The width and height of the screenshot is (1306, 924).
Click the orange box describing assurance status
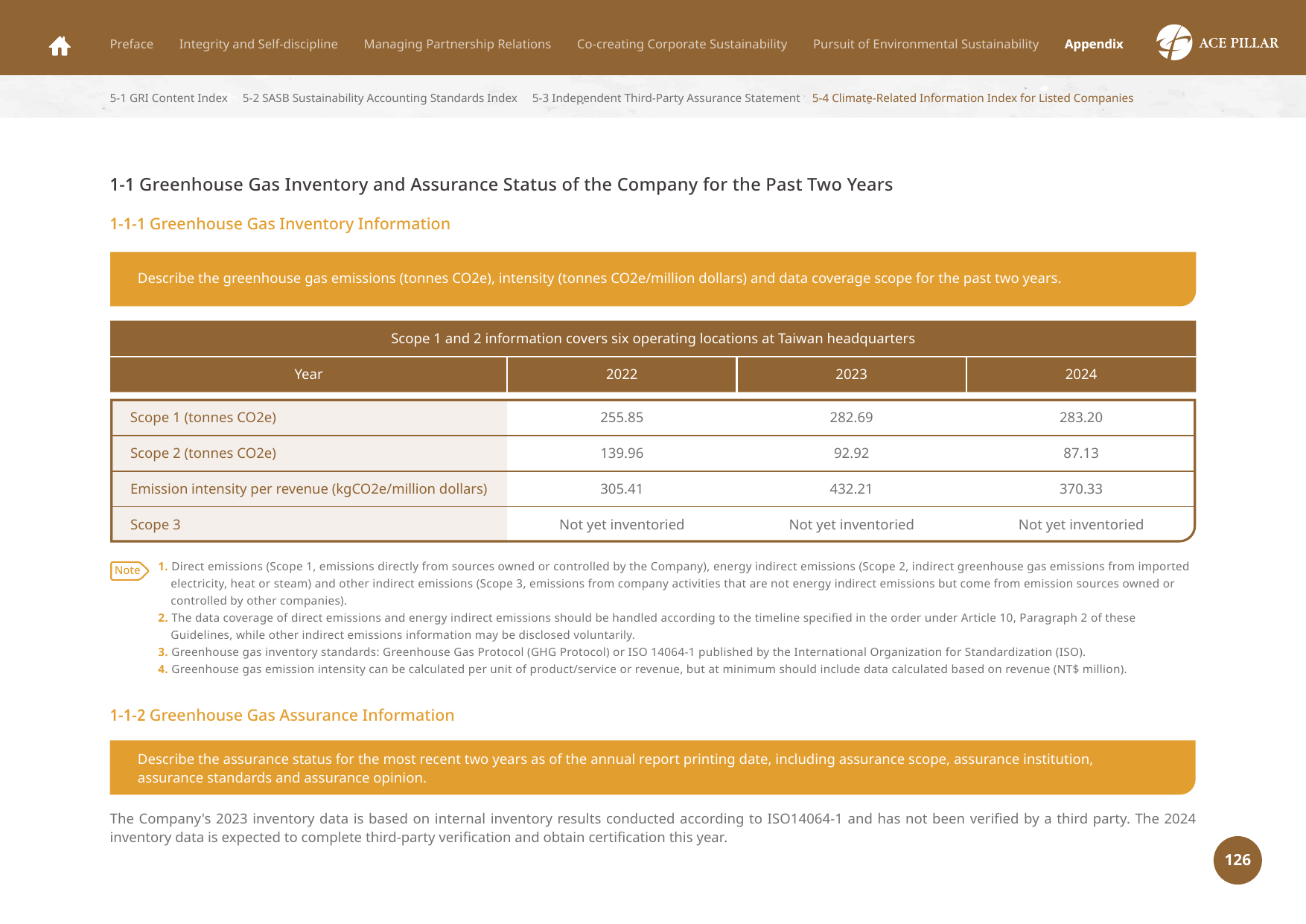tap(653, 768)
